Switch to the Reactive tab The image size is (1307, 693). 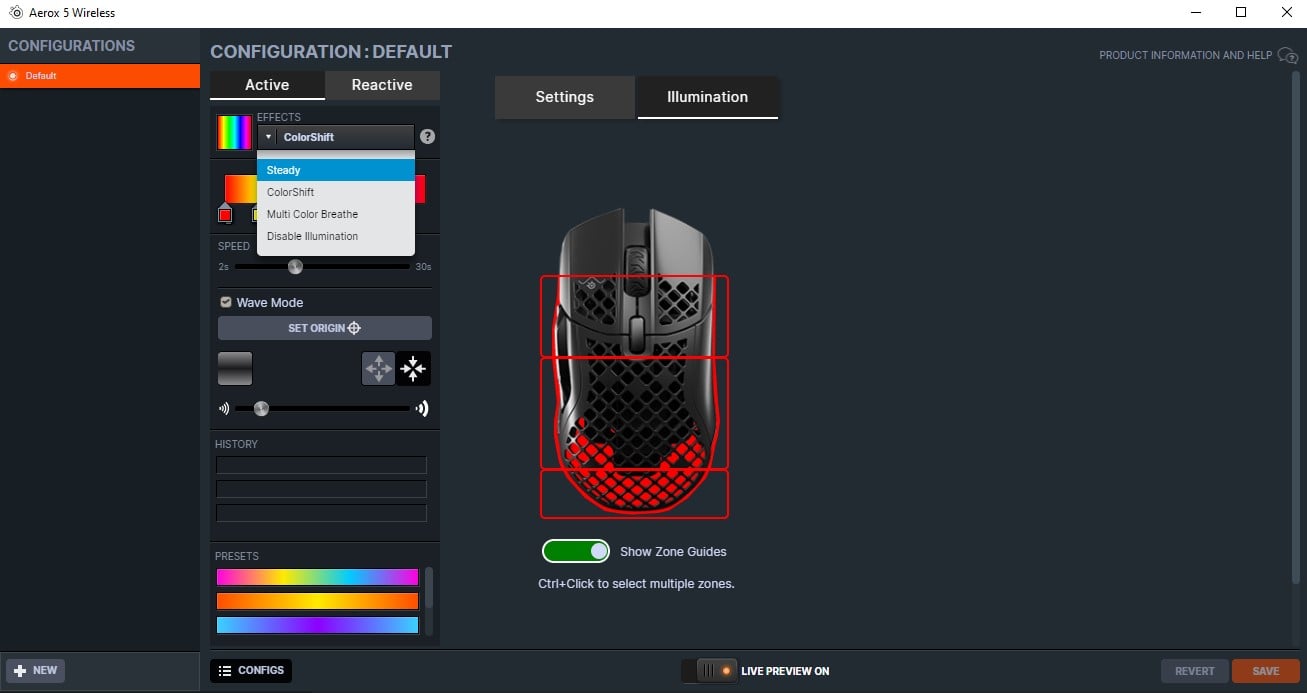pyautogui.click(x=382, y=85)
